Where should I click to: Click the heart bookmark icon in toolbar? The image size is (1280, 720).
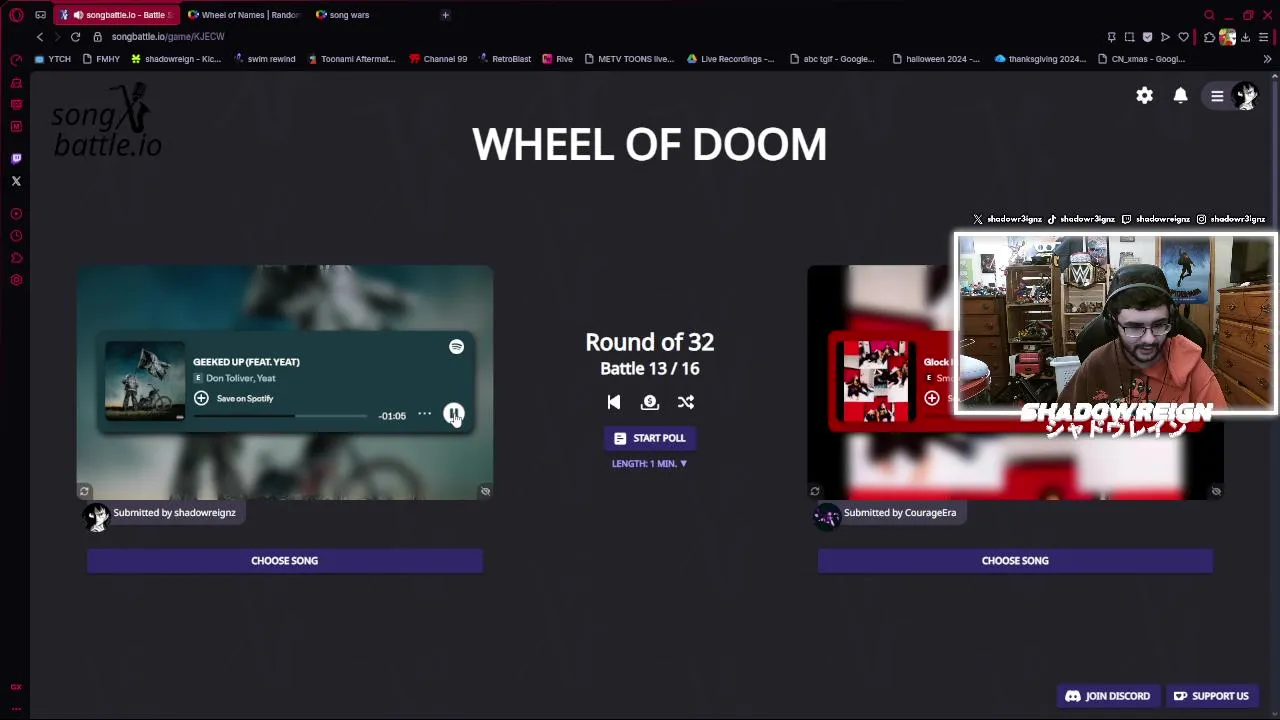(x=1183, y=37)
